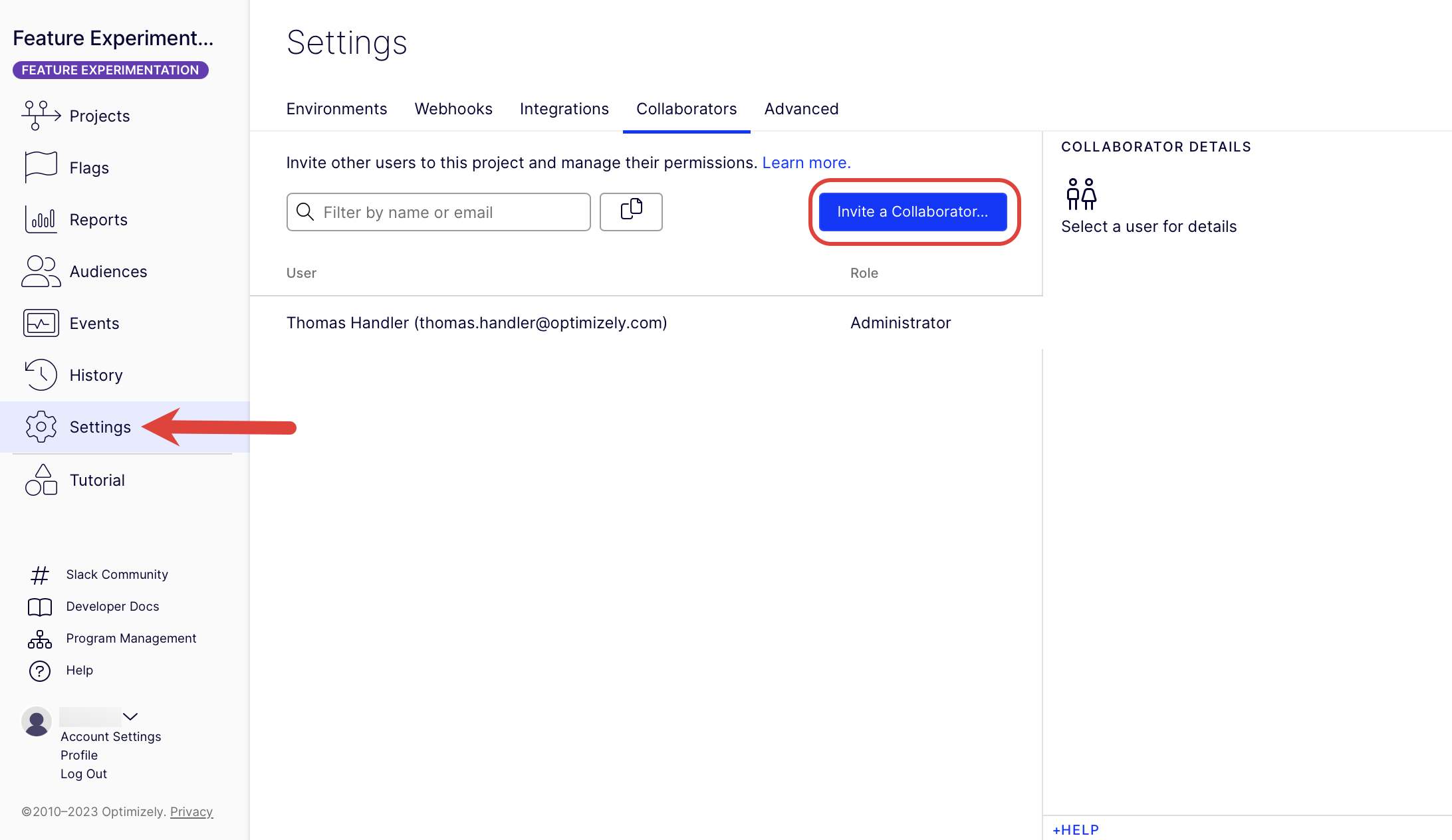Open Reports bar chart icon
The width and height of the screenshot is (1452, 840).
pyautogui.click(x=41, y=219)
